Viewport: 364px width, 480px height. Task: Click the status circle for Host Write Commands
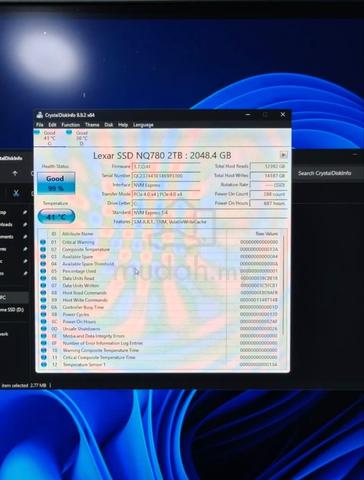click(x=43, y=300)
